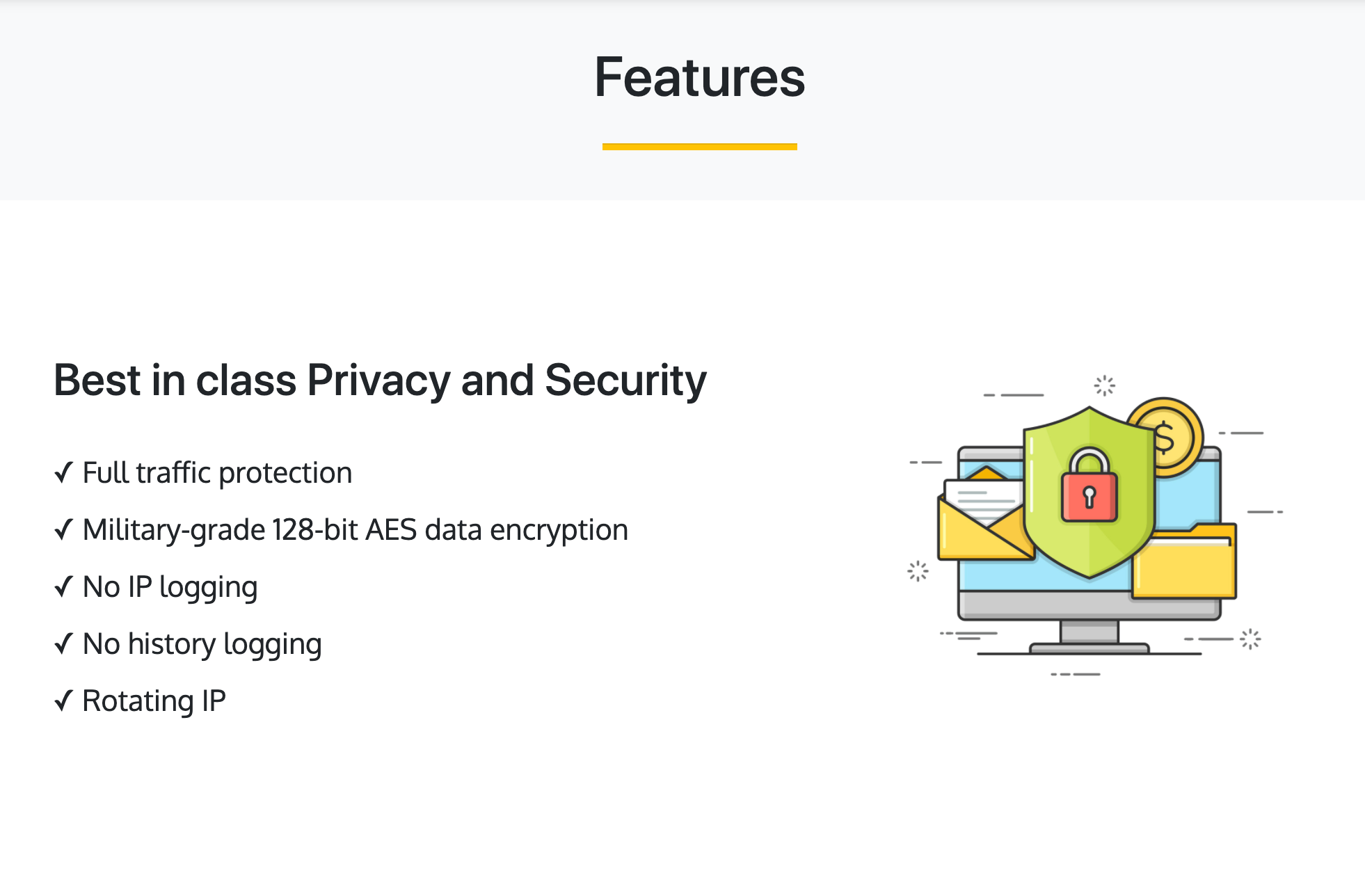Click the red padlock icon
This screenshot has width=1365, height=896.
(x=1089, y=486)
